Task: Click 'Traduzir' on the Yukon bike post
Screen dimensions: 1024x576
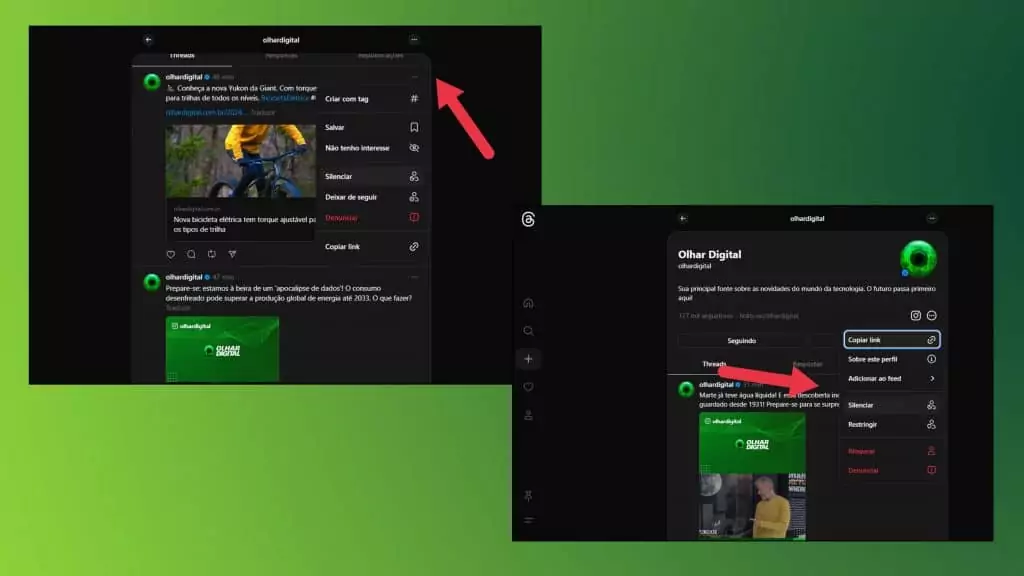Action: click(263, 112)
